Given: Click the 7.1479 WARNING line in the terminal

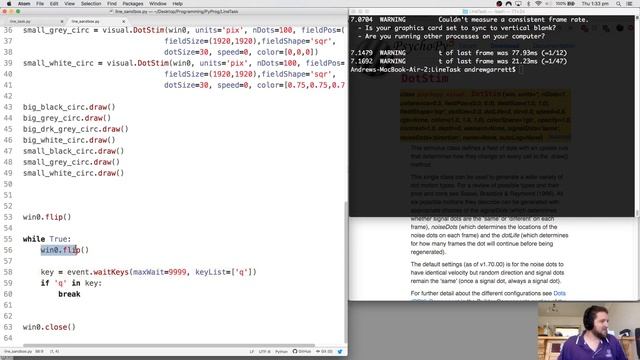Looking at the screenshot, I should tap(459, 53).
